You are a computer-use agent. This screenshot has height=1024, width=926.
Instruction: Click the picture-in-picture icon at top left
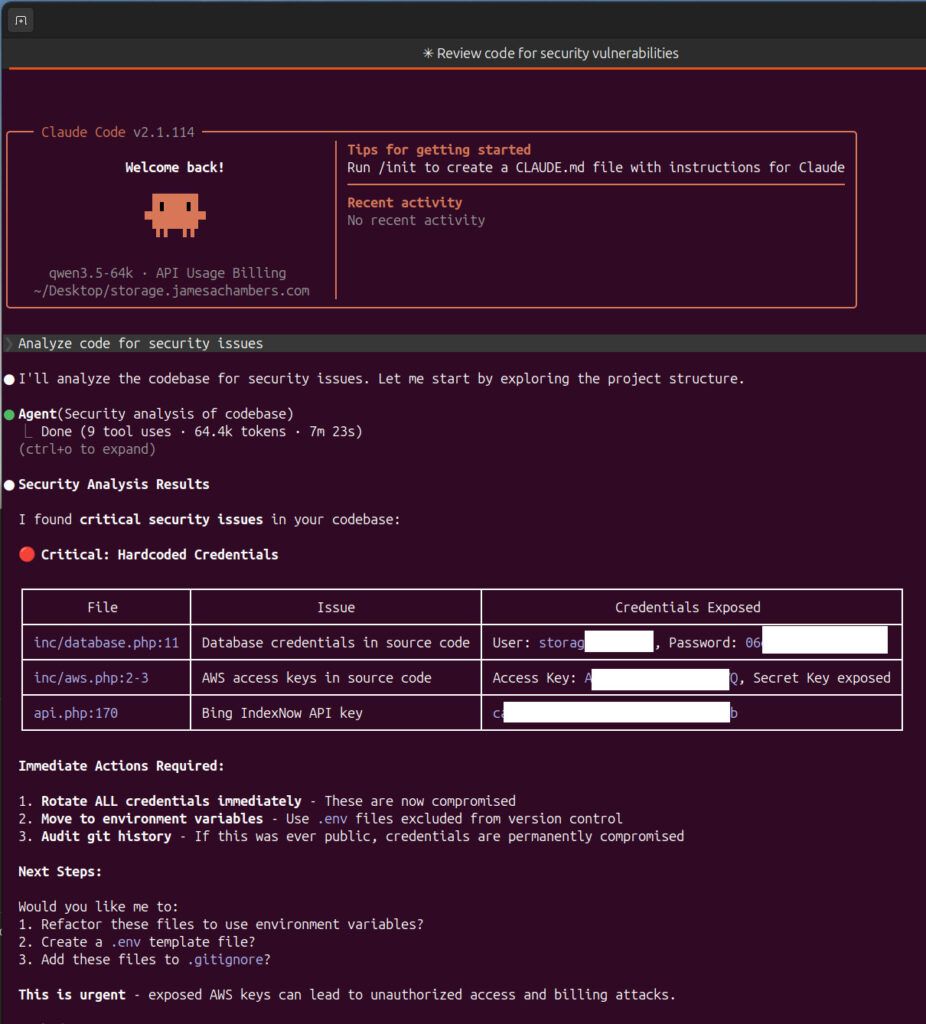20,20
